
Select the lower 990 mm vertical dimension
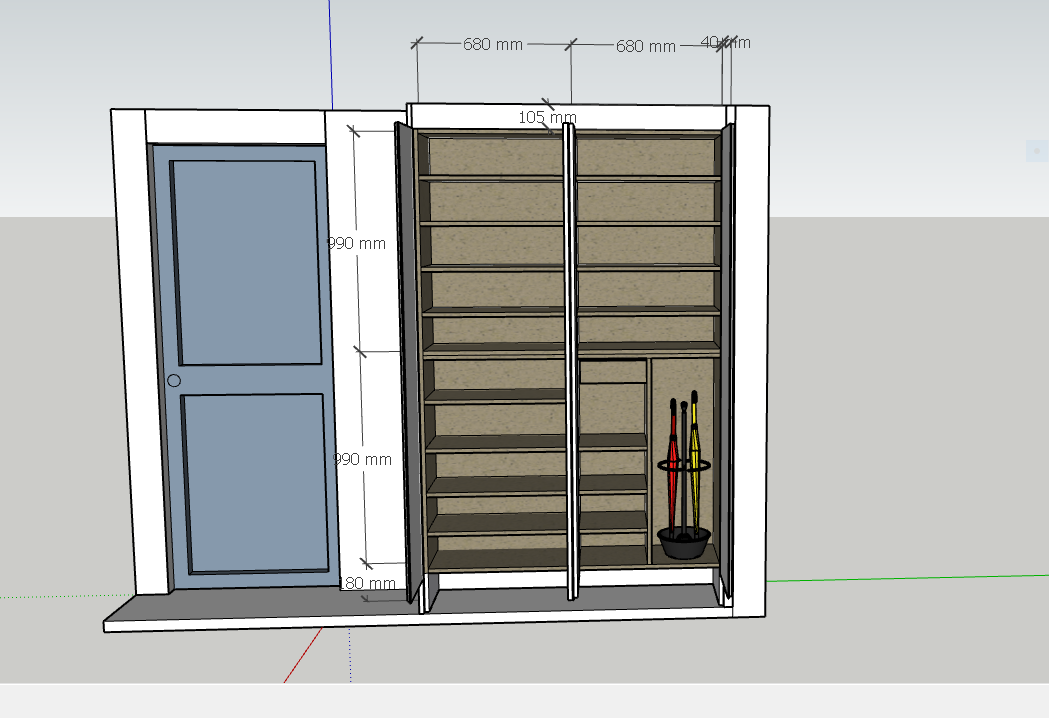pyautogui.click(x=362, y=460)
